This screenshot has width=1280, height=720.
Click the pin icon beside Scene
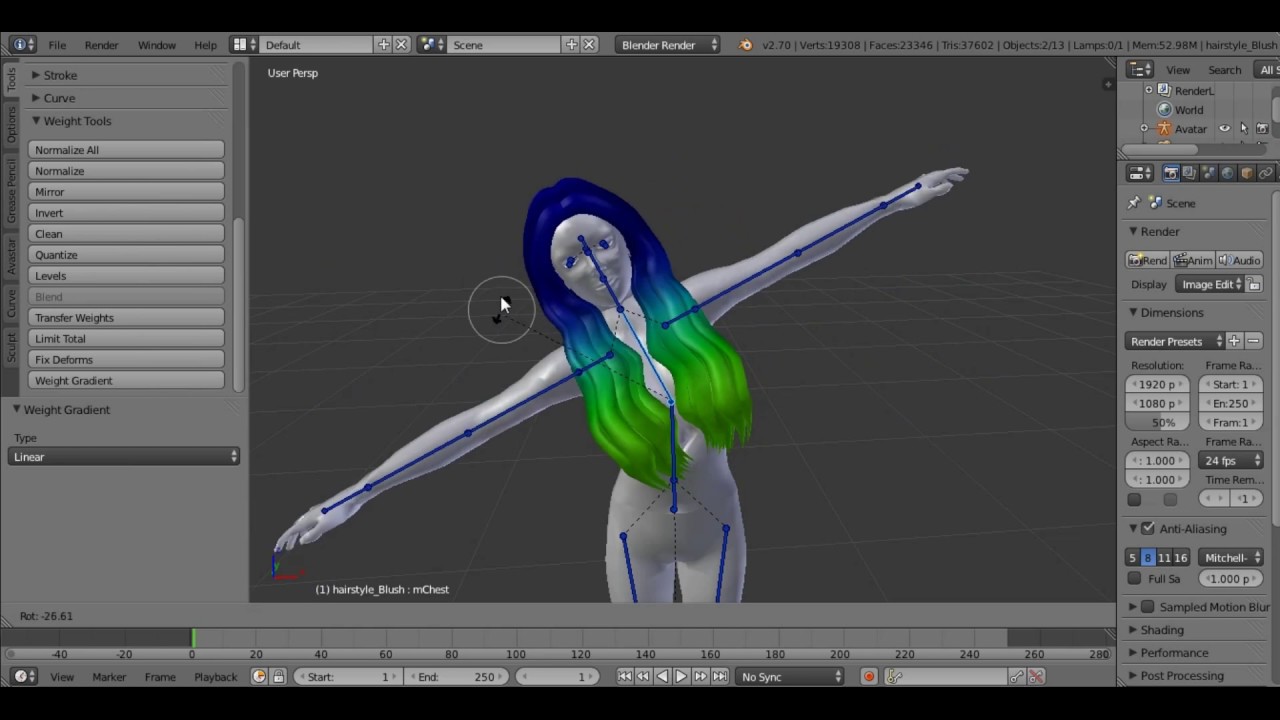pyautogui.click(x=1133, y=203)
